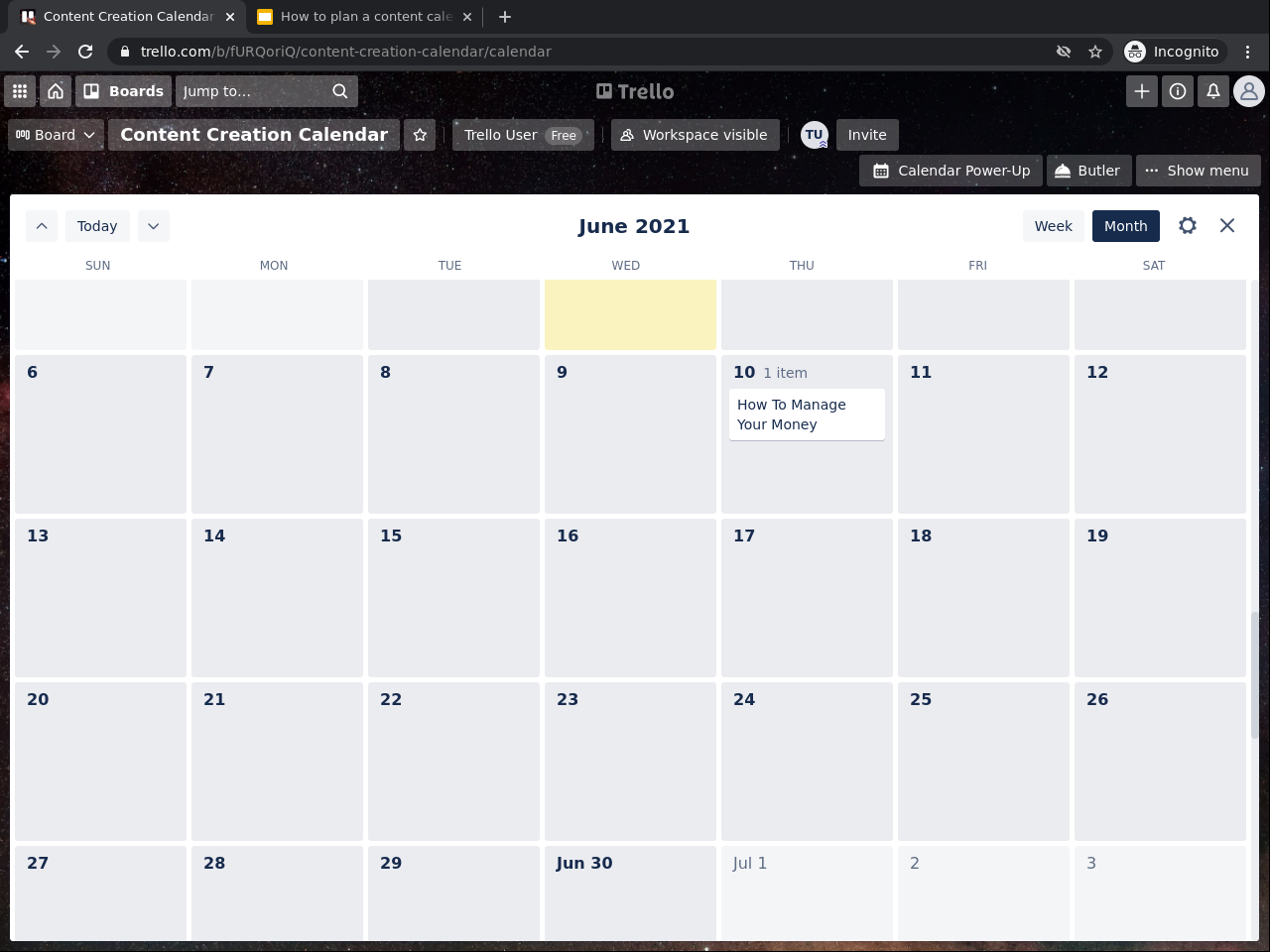Select the June 19 day cell
Image resolution: width=1270 pixels, height=952 pixels.
tap(1160, 598)
